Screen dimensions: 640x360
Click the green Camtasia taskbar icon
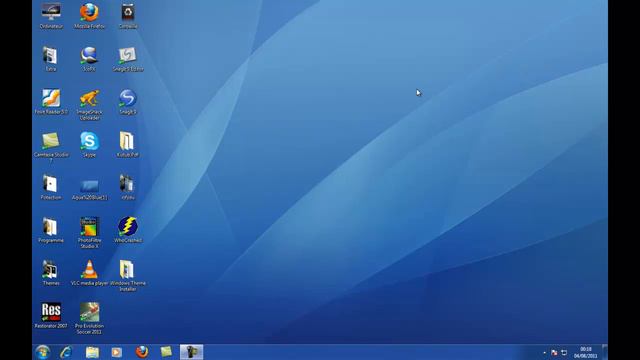[166, 352]
